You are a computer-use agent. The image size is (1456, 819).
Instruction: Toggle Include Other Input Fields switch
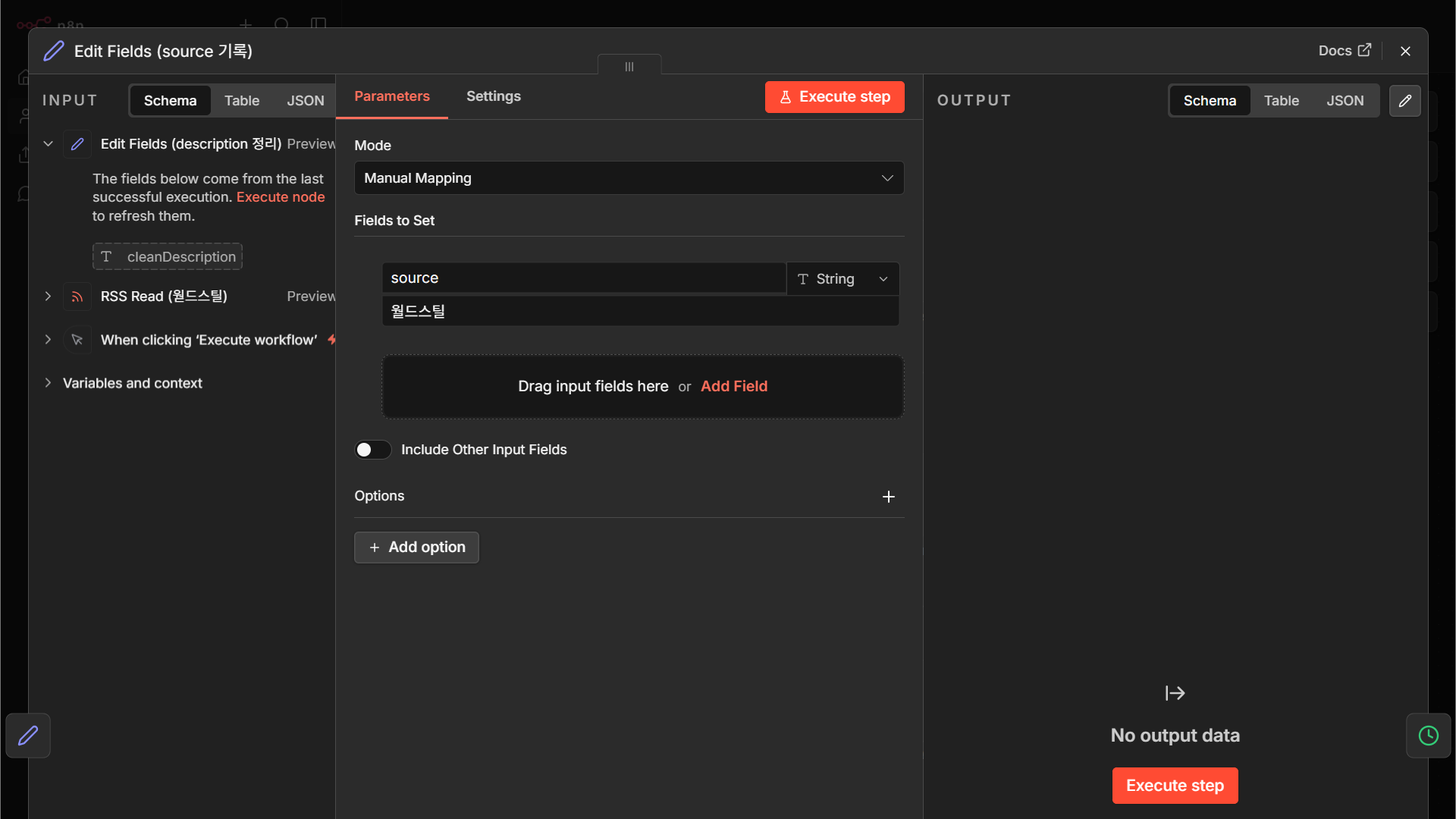click(x=372, y=450)
